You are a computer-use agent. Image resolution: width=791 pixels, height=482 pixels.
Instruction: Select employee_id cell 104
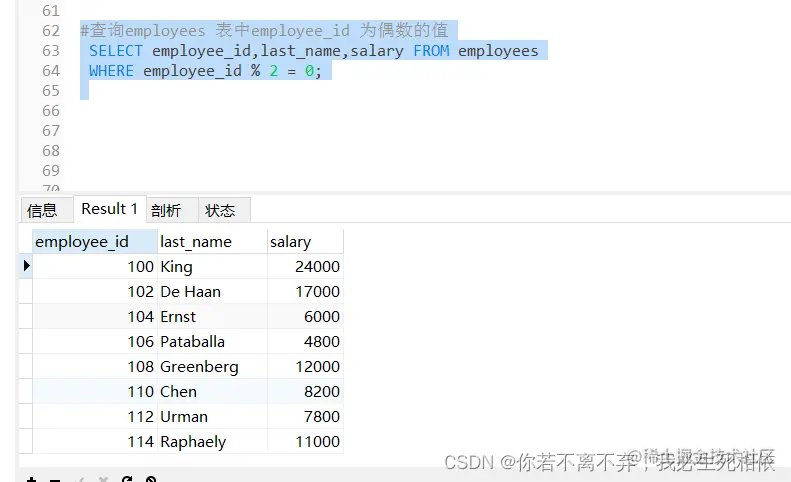[95, 316]
